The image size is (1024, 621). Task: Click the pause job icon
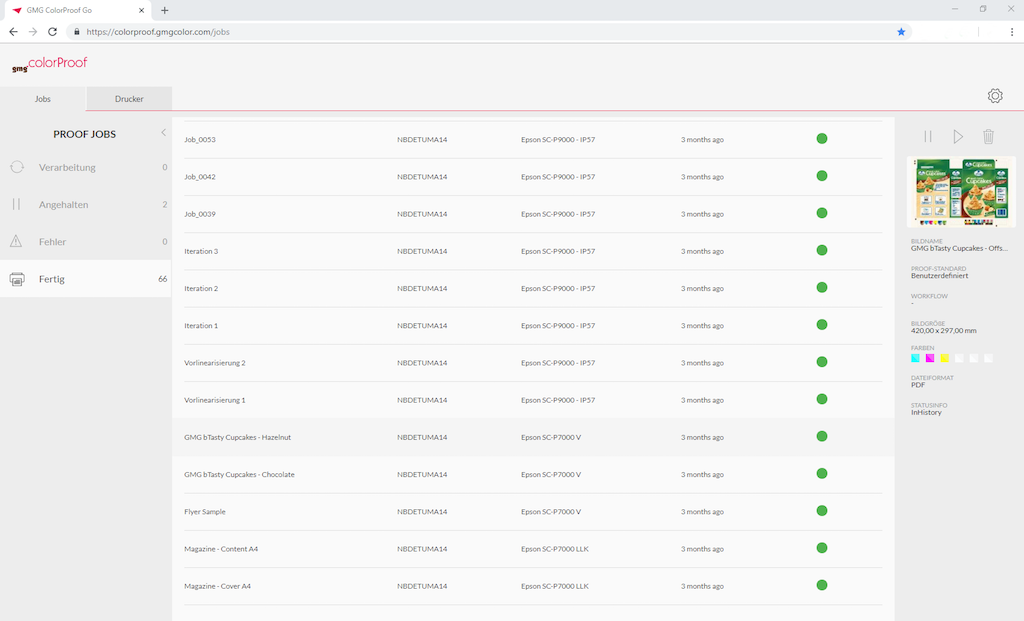[x=927, y=137]
